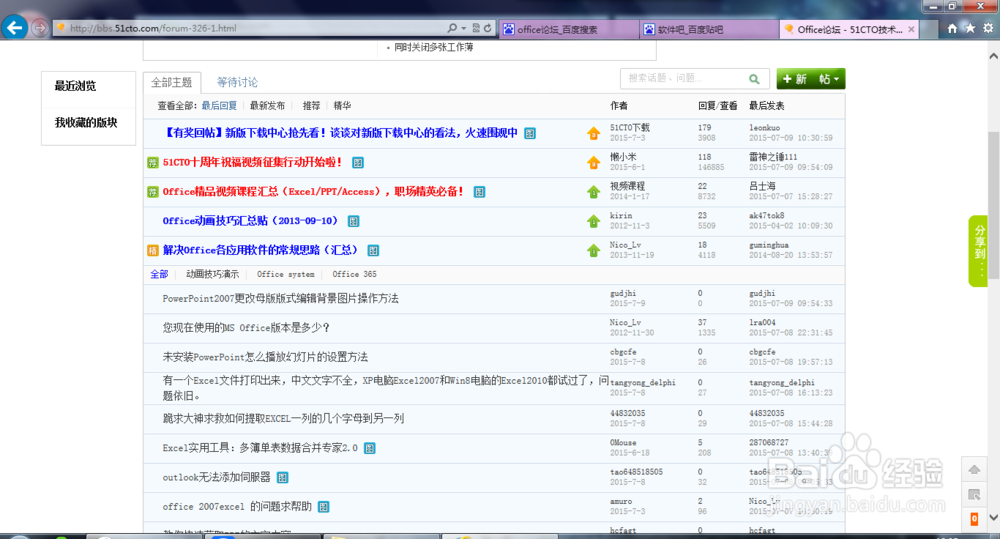Filter by Office system category
Screen dimensions: 1000x539
point(286,274)
